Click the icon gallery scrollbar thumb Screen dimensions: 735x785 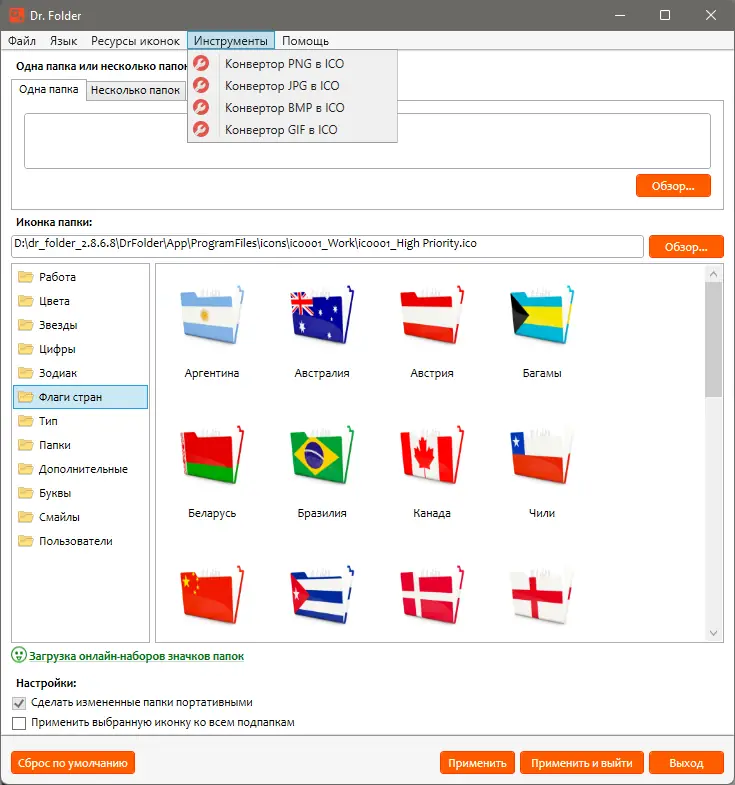pyautogui.click(x=713, y=339)
